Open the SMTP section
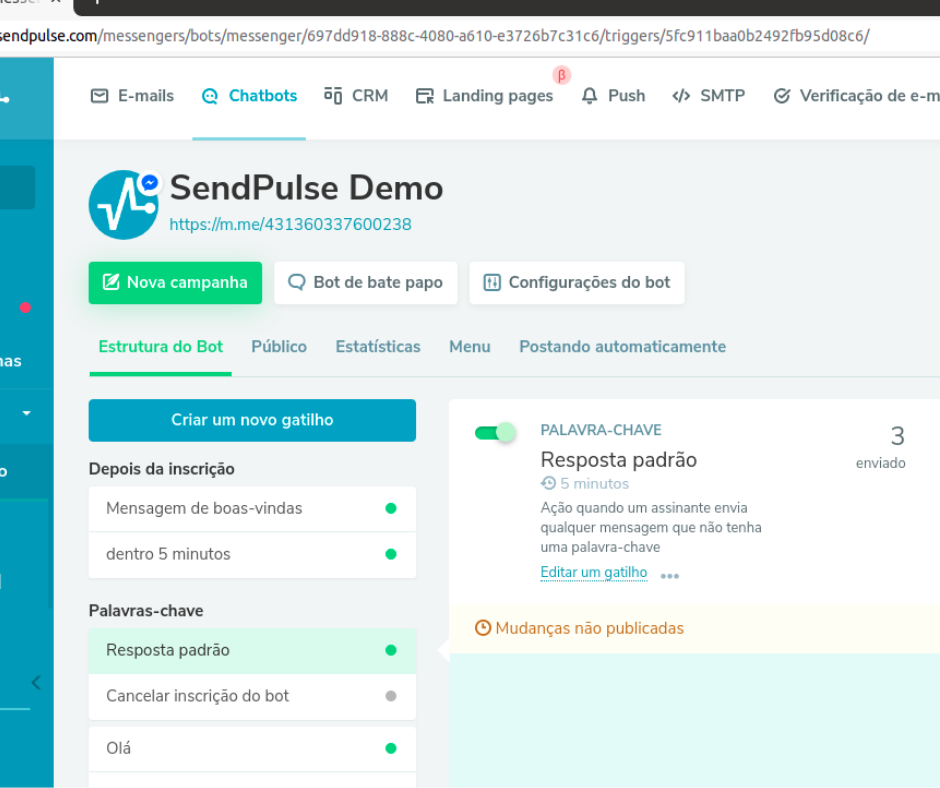 point(709,96)
